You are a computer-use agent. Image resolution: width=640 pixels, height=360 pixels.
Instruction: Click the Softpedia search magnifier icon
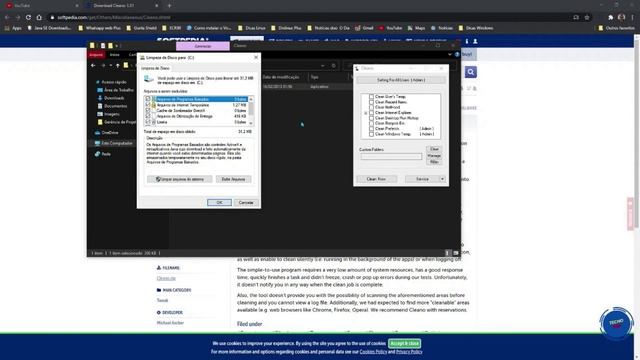click(x=471, y=72)
